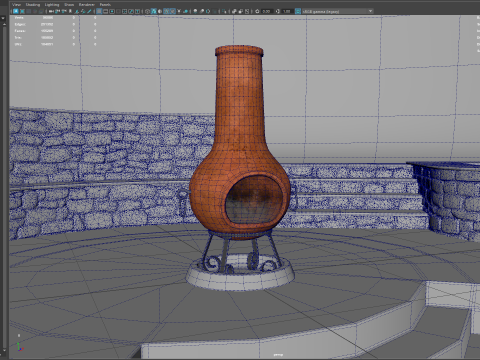Screen dimensions: 480x360
Task: Open the View menu in panel menu bar
Action: 16,5
